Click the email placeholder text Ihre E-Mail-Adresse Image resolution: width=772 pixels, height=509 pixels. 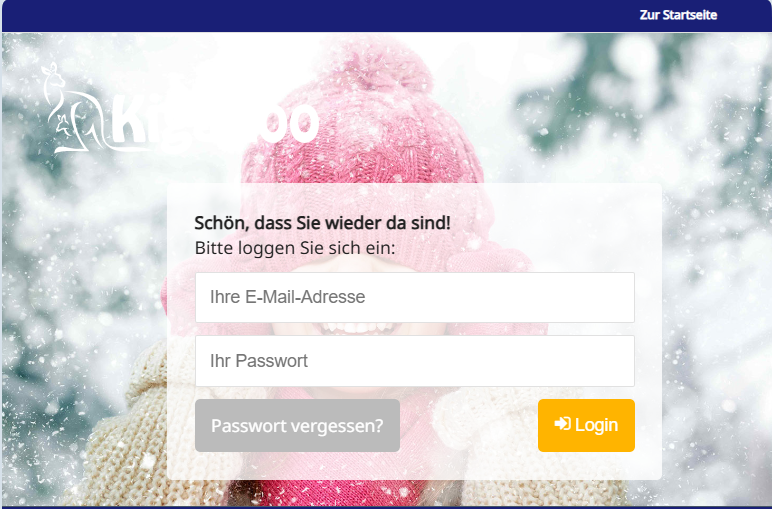click(x=288, y=297)
